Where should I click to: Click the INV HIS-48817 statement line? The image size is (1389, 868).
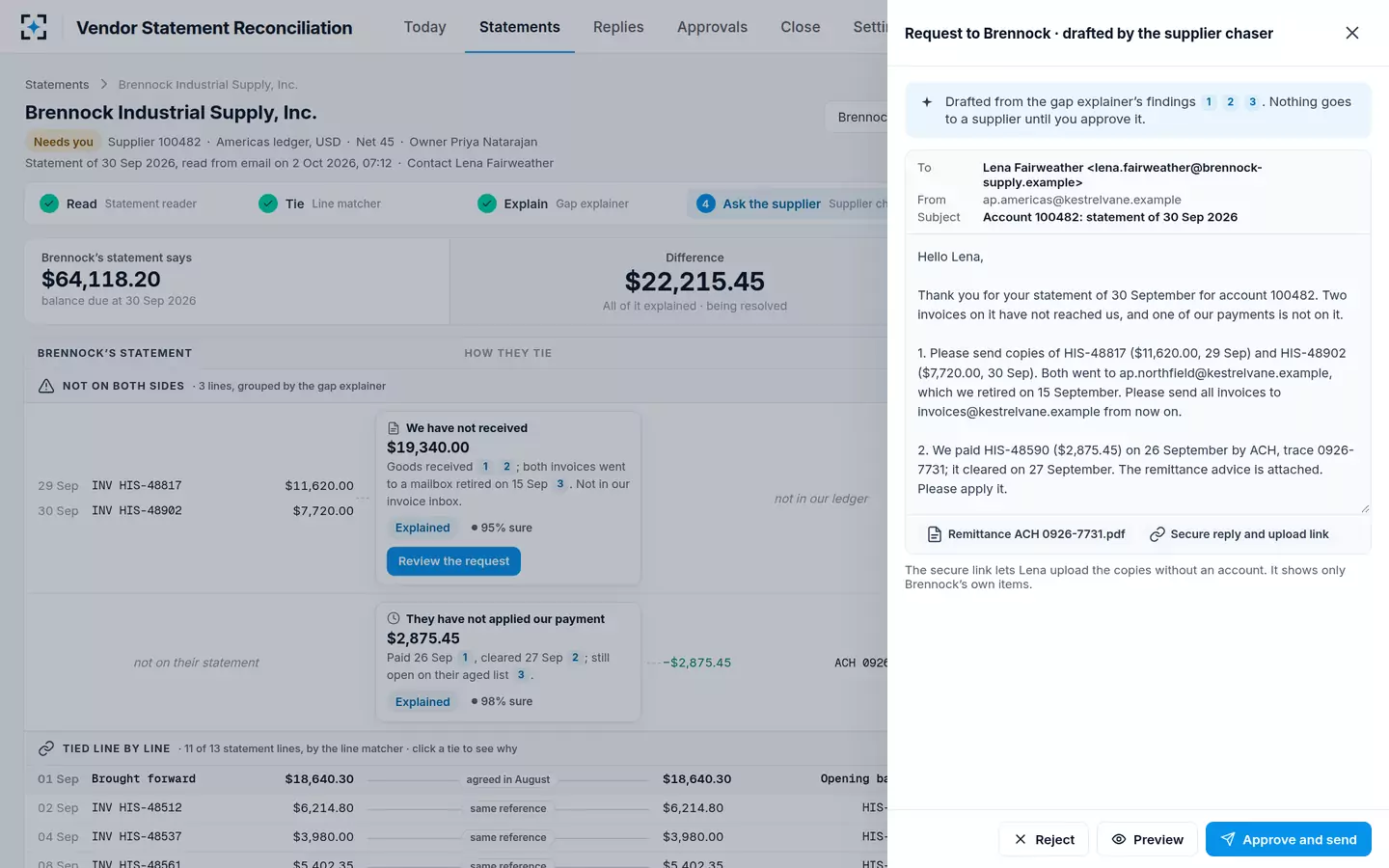coord(196,486)
